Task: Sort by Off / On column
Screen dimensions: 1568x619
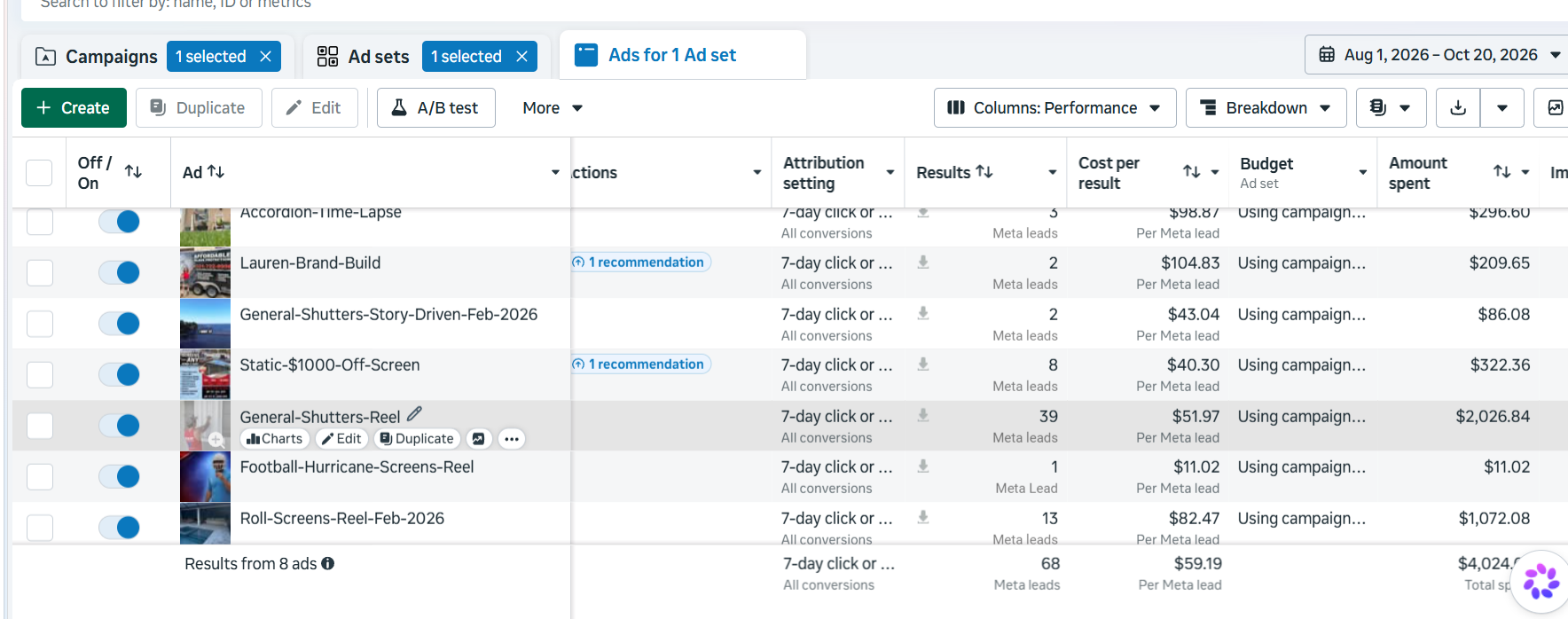Action: pos(133,171)
